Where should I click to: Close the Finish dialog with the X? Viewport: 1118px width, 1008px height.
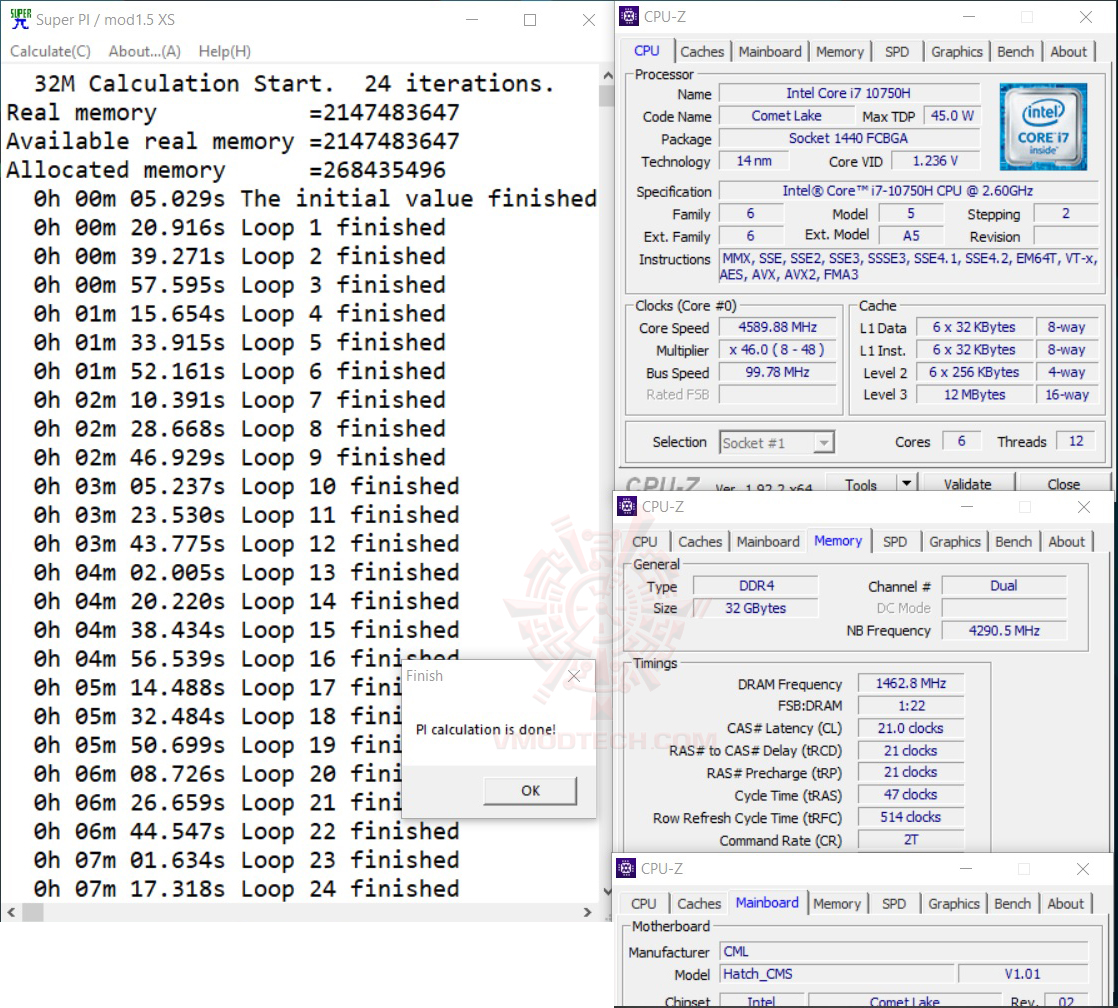pyautogui.click(x=574, y=676)
